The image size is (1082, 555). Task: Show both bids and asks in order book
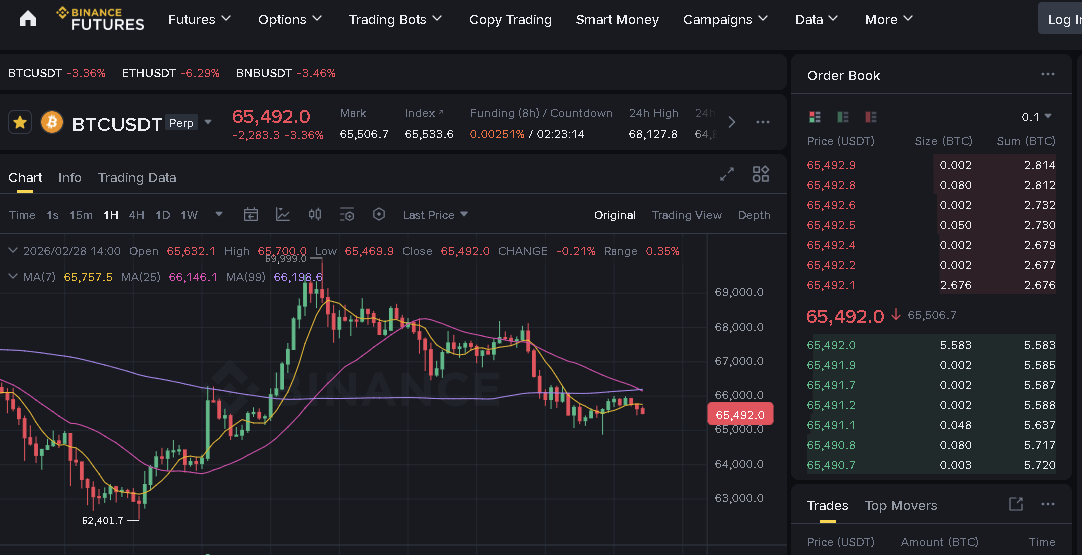tap(815, 117)
